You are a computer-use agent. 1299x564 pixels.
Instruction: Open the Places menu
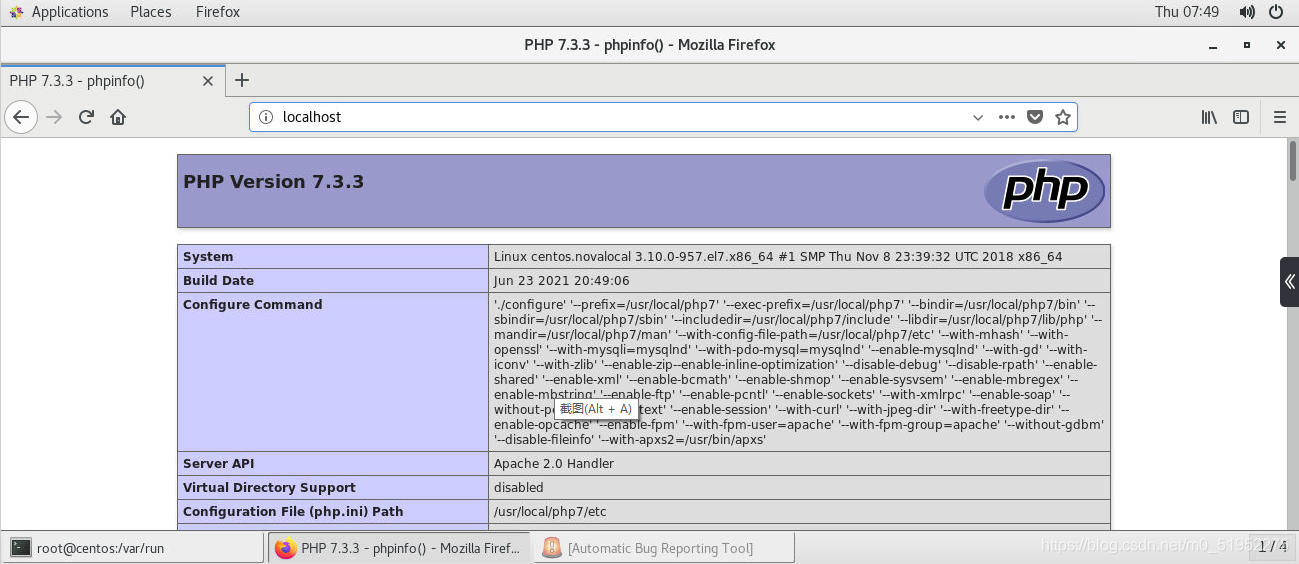tap(150, 12)
